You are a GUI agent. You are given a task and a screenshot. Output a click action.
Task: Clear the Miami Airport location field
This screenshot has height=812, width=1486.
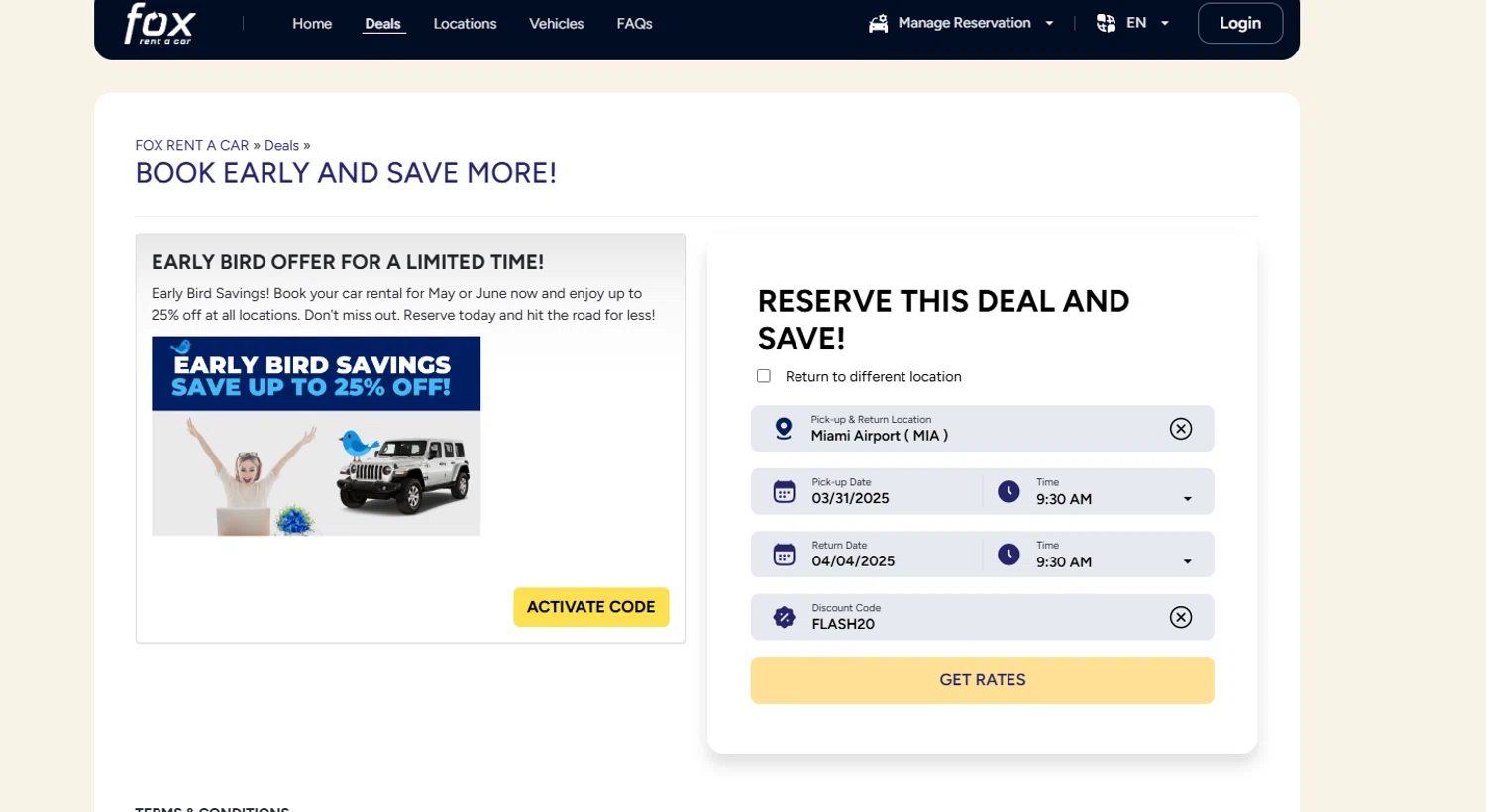(1180, 429)
